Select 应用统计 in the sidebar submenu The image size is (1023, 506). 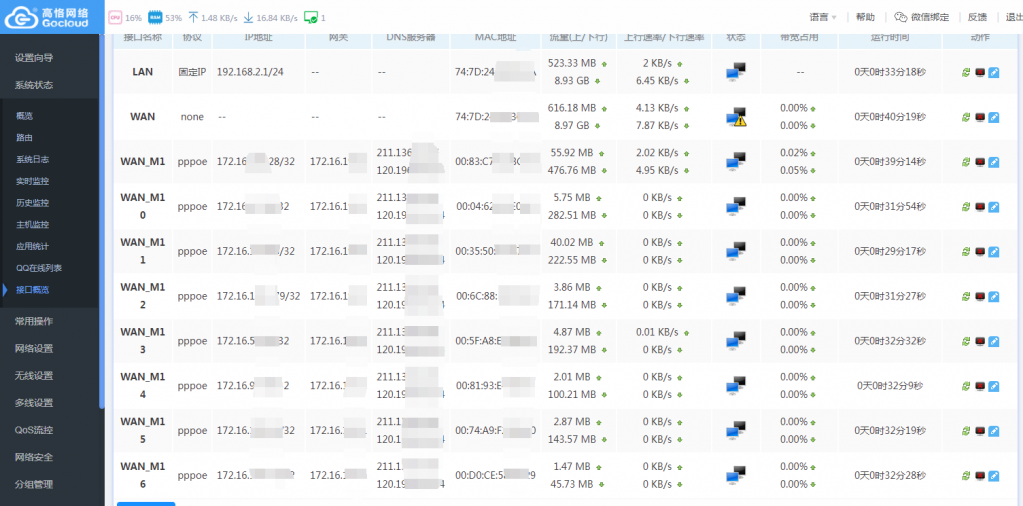point(33,246)
